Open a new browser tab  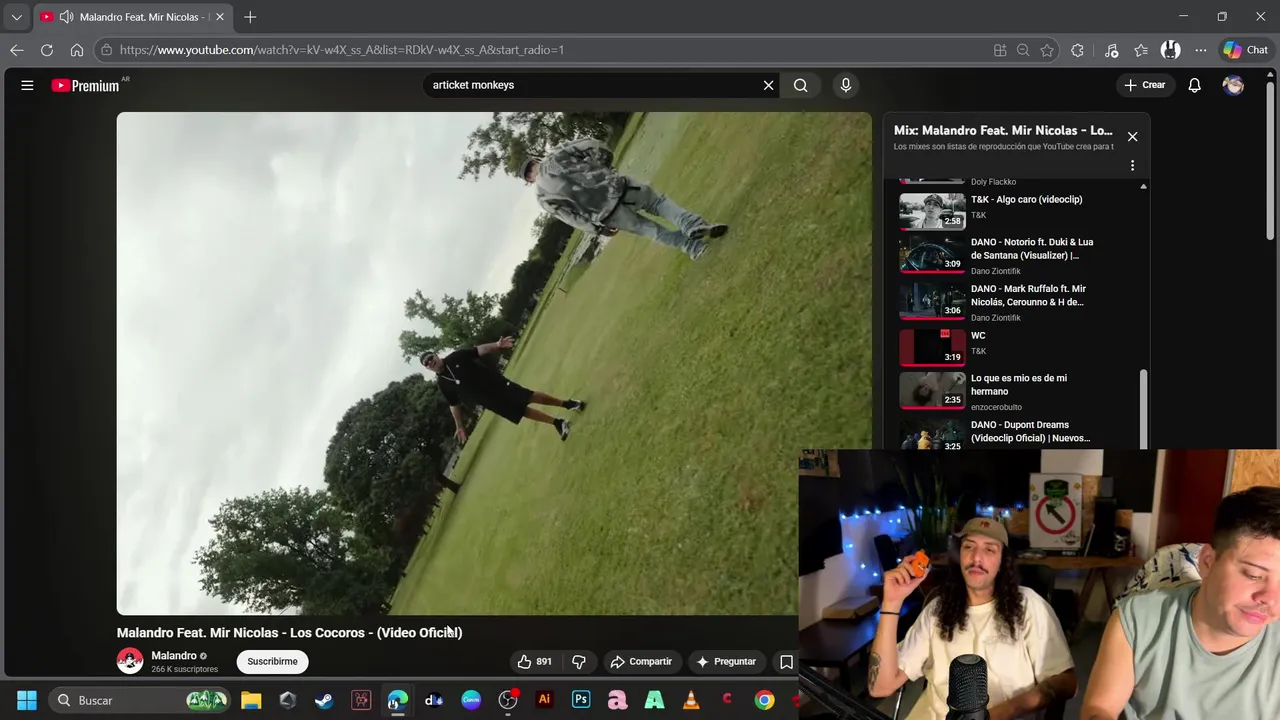click(x=250, y=17)
